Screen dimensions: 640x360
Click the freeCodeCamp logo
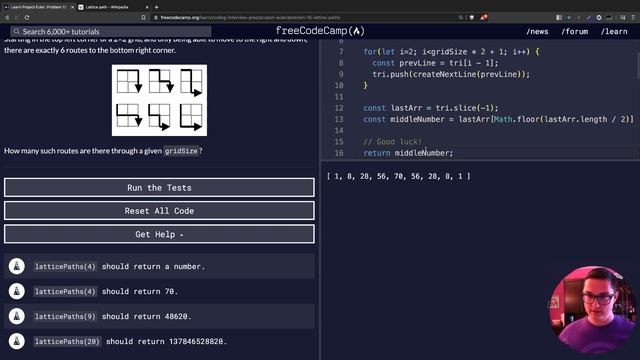click(320, 31)
